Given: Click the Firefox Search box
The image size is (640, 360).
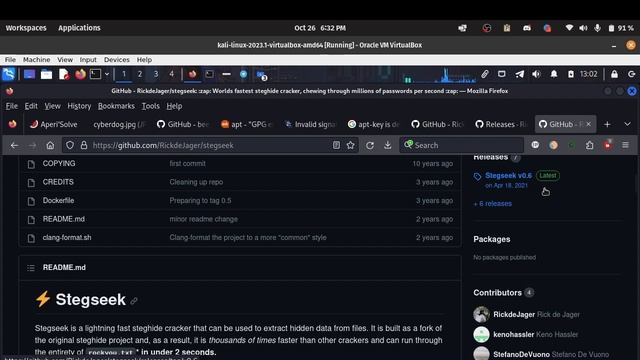Looking at the screenshot, I should pyautogui.click(x=462, y=145).
